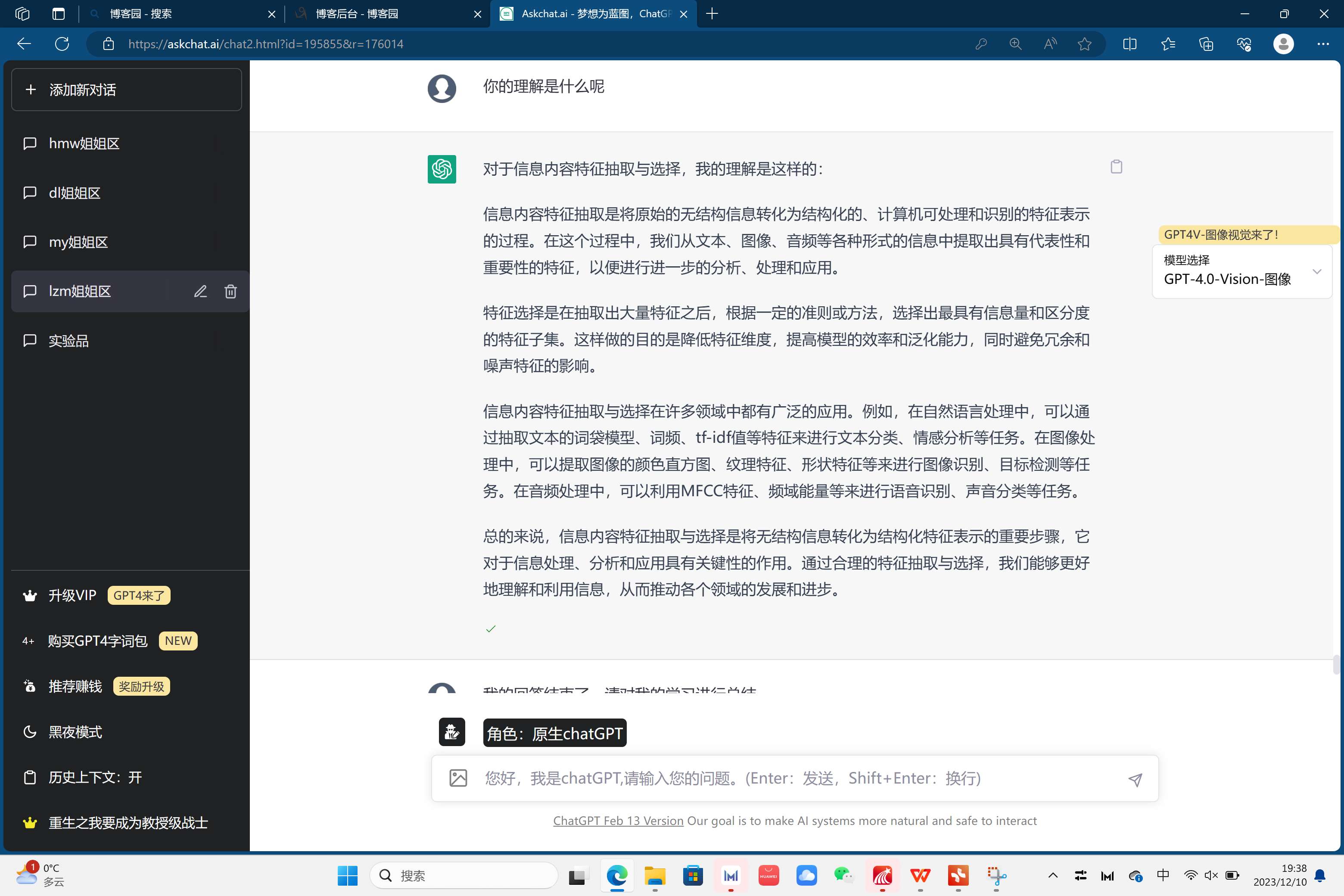The height and width of the screenshot is (896, 1344).
Task: Click the send message paper plane icon
Action: click(1135, 779)
